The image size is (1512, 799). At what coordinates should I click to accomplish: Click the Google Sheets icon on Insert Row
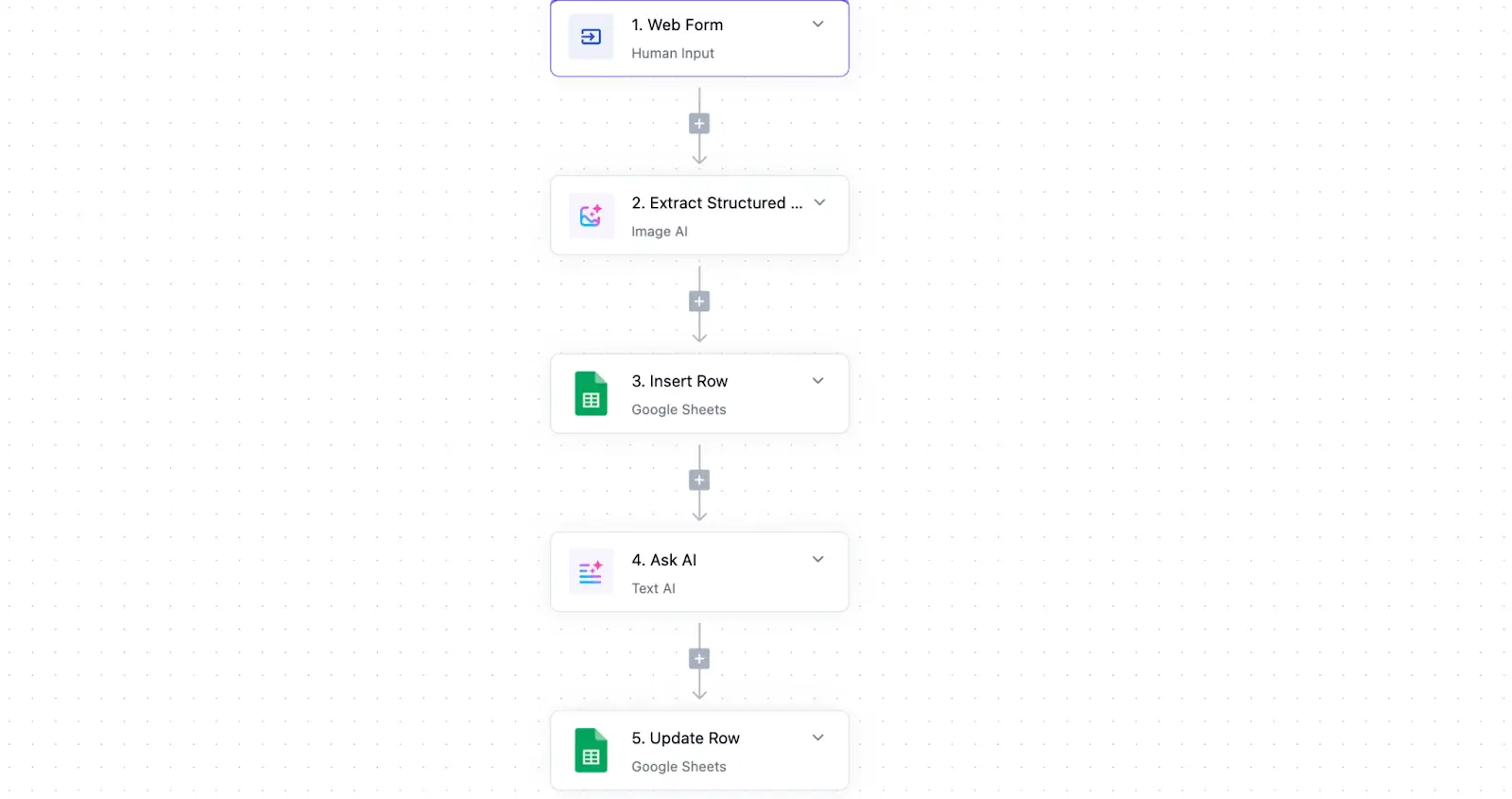tap(590, 393)
